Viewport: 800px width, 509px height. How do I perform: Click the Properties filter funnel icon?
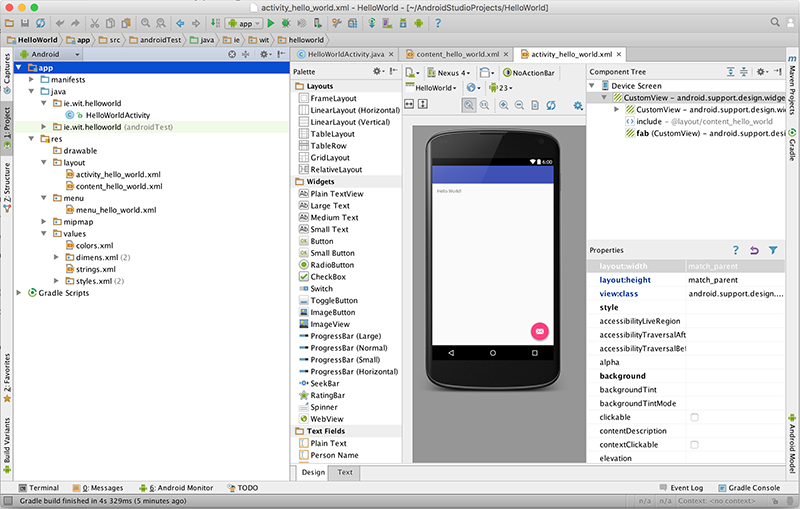[x=773, y=250]
